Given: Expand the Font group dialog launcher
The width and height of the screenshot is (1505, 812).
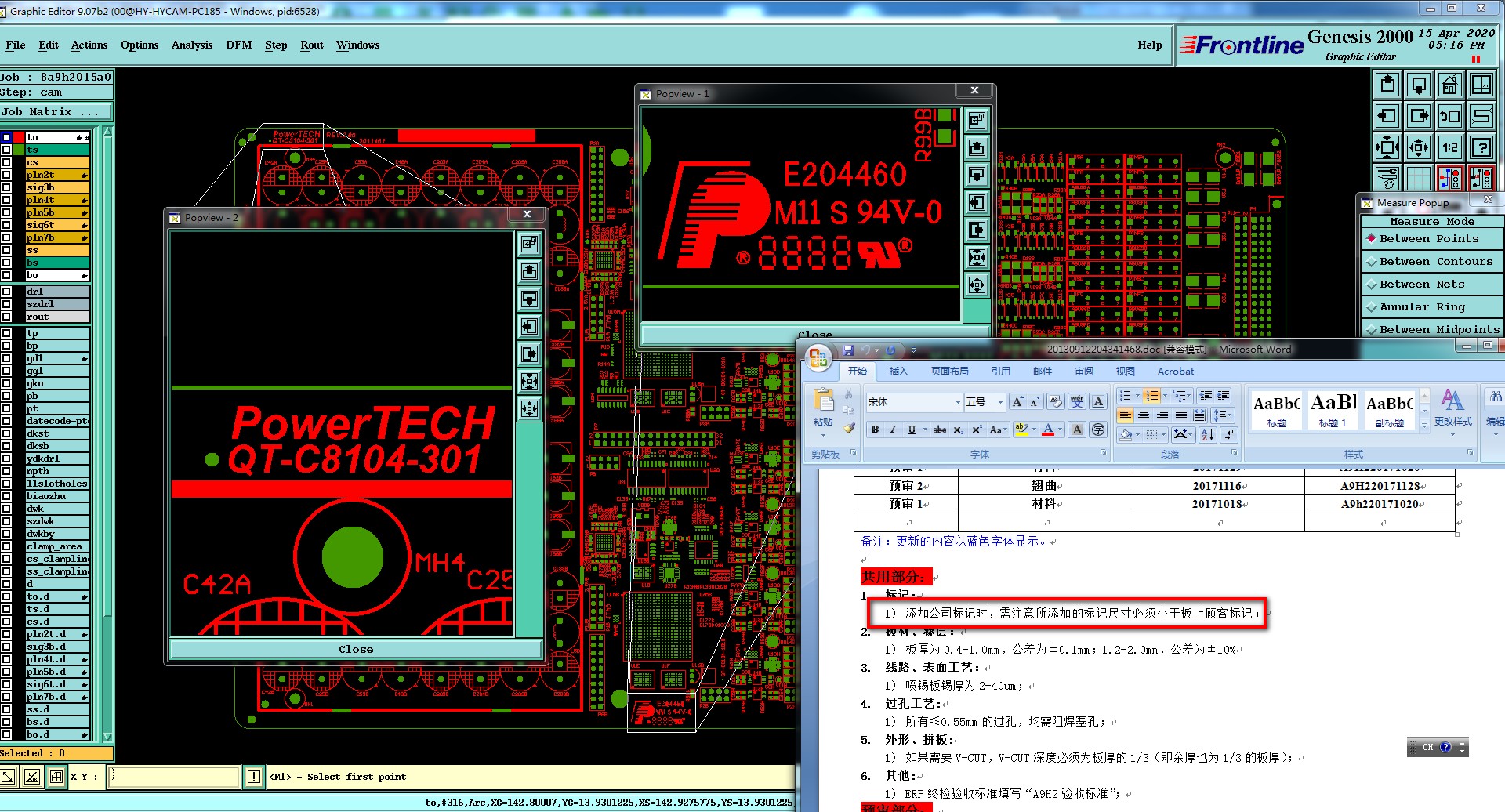Looking at the screenshot, I should pos(1103,453).
